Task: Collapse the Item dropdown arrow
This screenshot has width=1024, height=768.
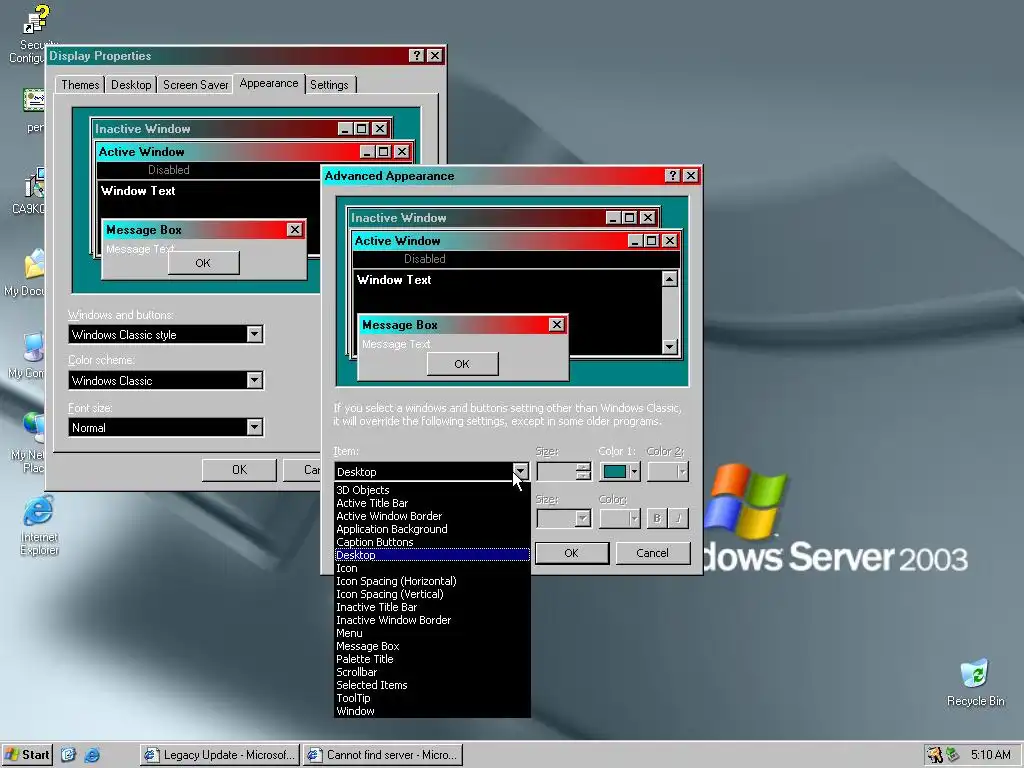Action: pyautogui.click(x=520, y=471)
